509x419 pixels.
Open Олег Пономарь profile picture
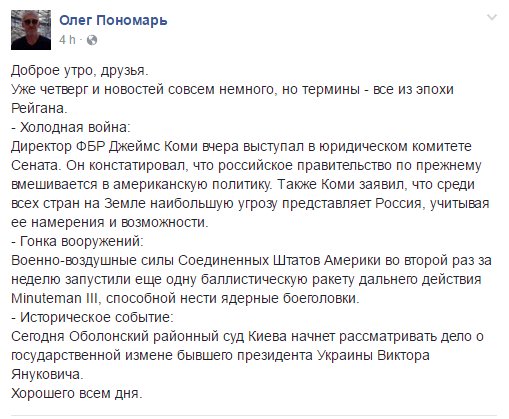pos(31,30)
